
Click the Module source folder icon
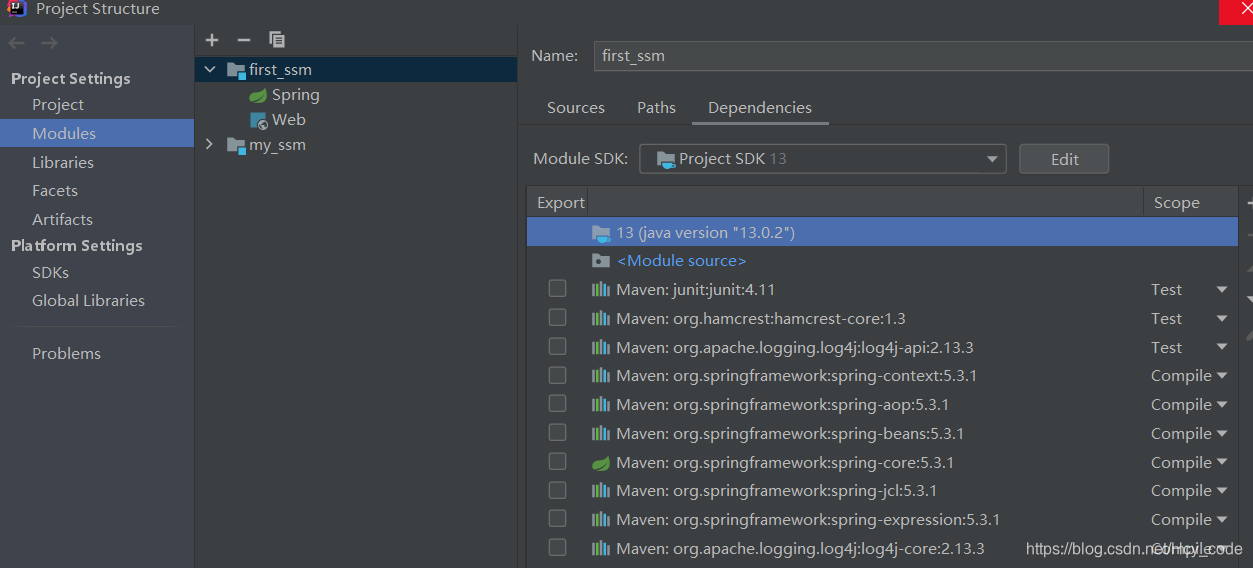click(601, 261)
